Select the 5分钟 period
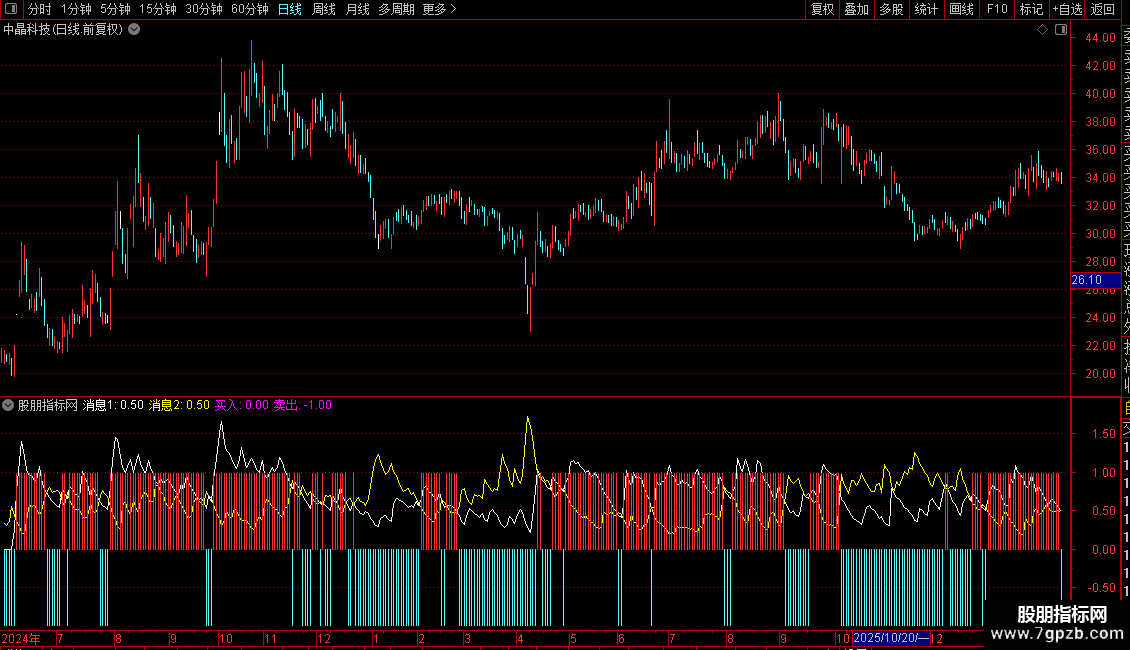 pos(115,9)
